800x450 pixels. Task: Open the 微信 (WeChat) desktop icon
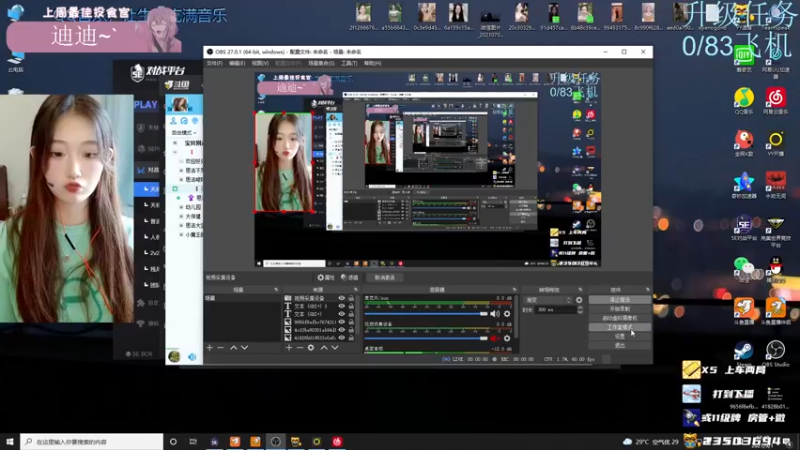pyautogui.click(x=744, y=269)
